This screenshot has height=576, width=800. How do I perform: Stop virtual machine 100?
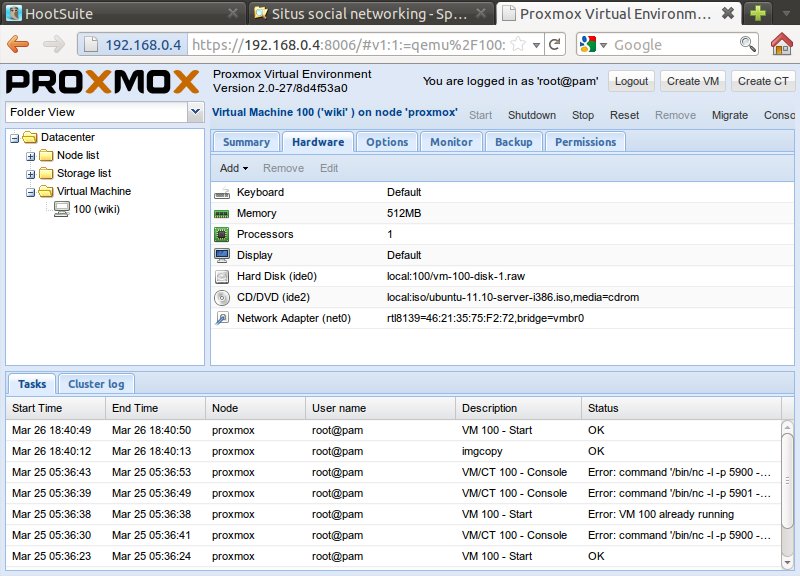click(x=583, y=115)
